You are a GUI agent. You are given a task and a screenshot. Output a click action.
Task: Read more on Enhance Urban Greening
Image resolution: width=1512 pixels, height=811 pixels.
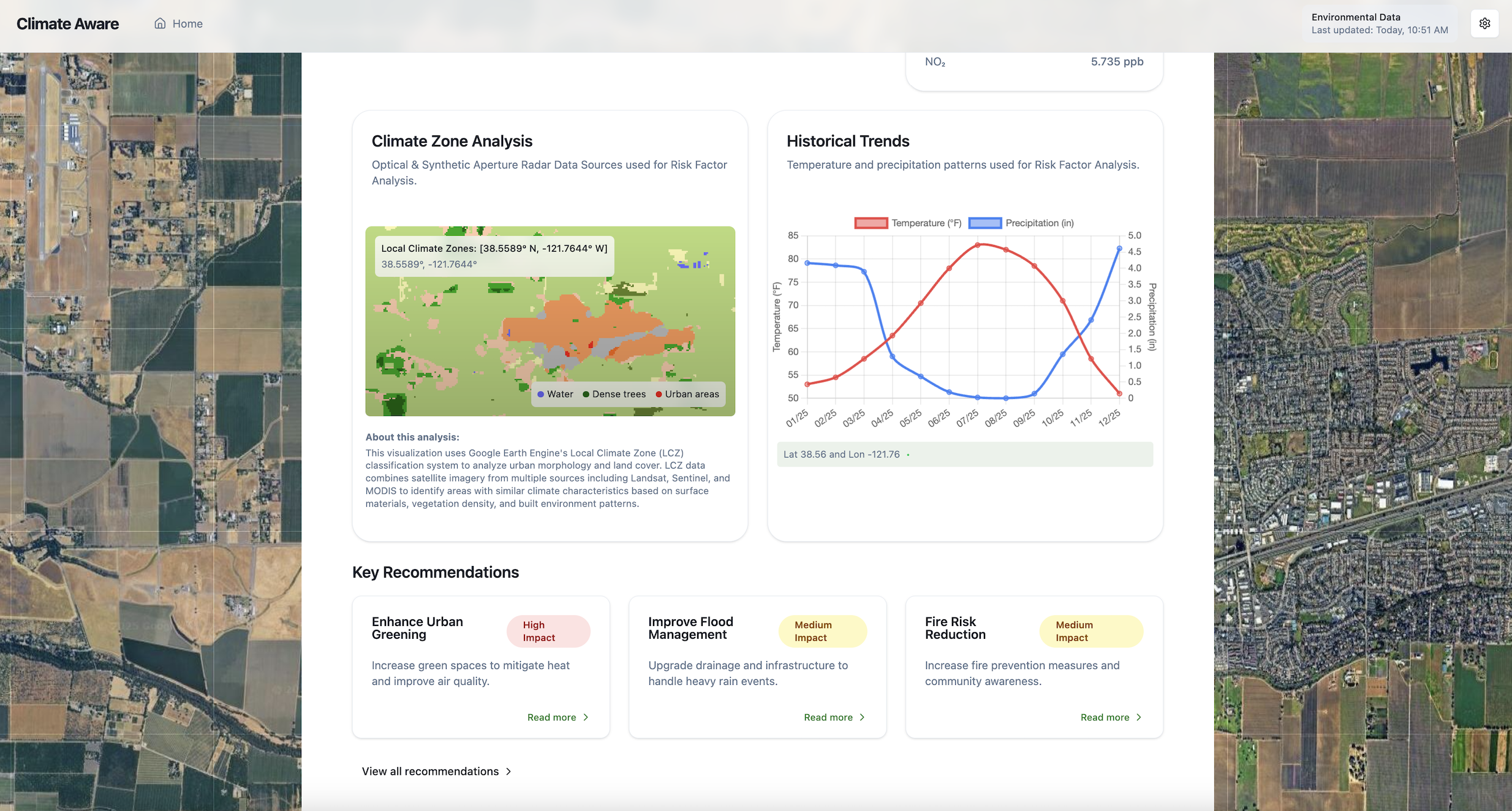pyautogui.click(x=551, y=717)
